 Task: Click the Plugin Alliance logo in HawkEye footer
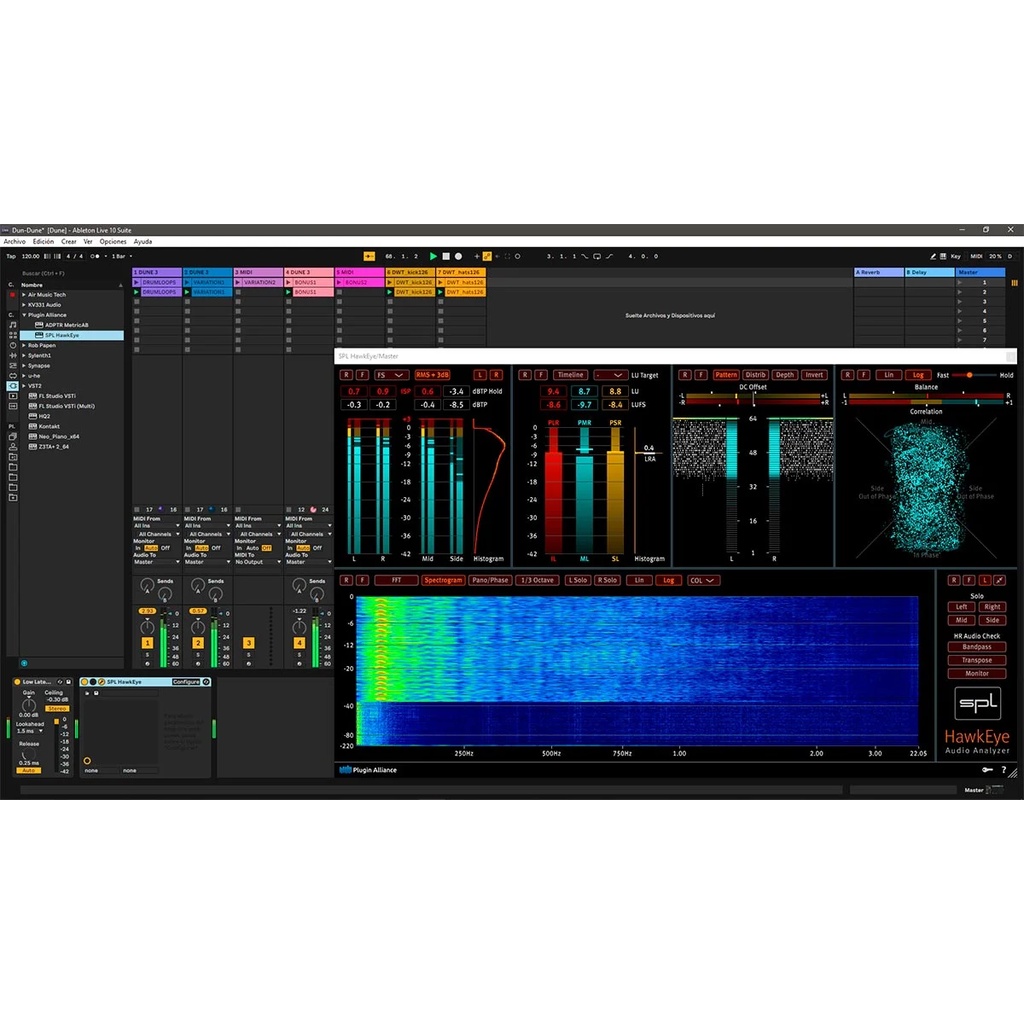click(x=368, y=770)
